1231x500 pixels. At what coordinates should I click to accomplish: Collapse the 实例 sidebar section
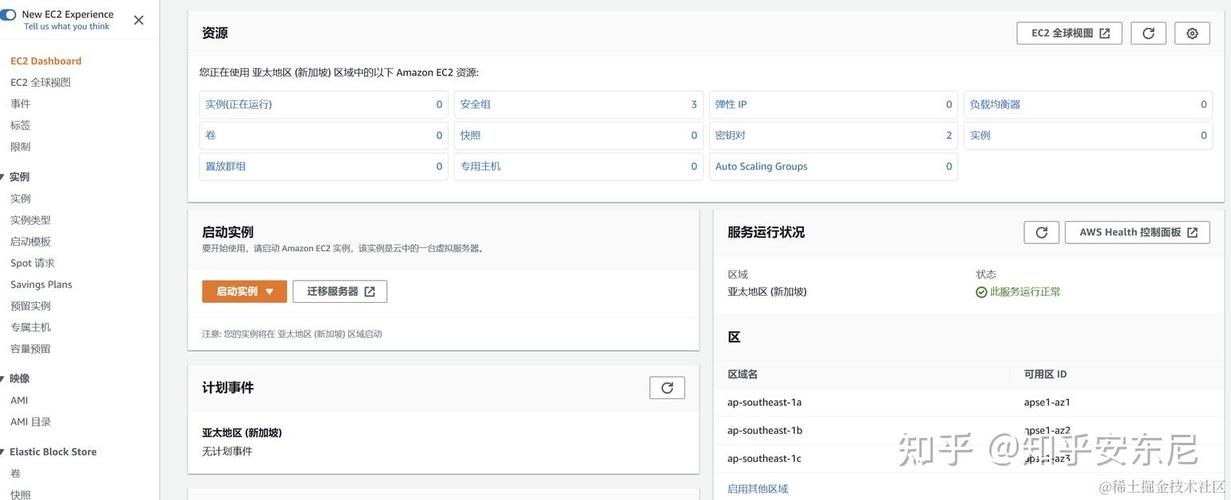[x=3, y=177]
